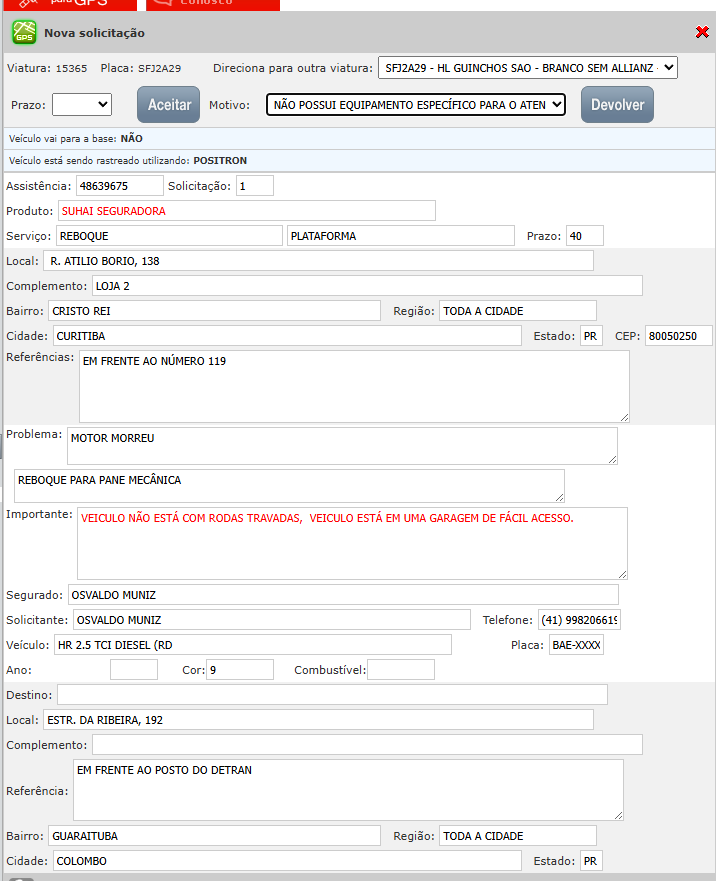Click the origin Região field beside CRISTO REI
This screenshot has height=881, width=716.
518,311
